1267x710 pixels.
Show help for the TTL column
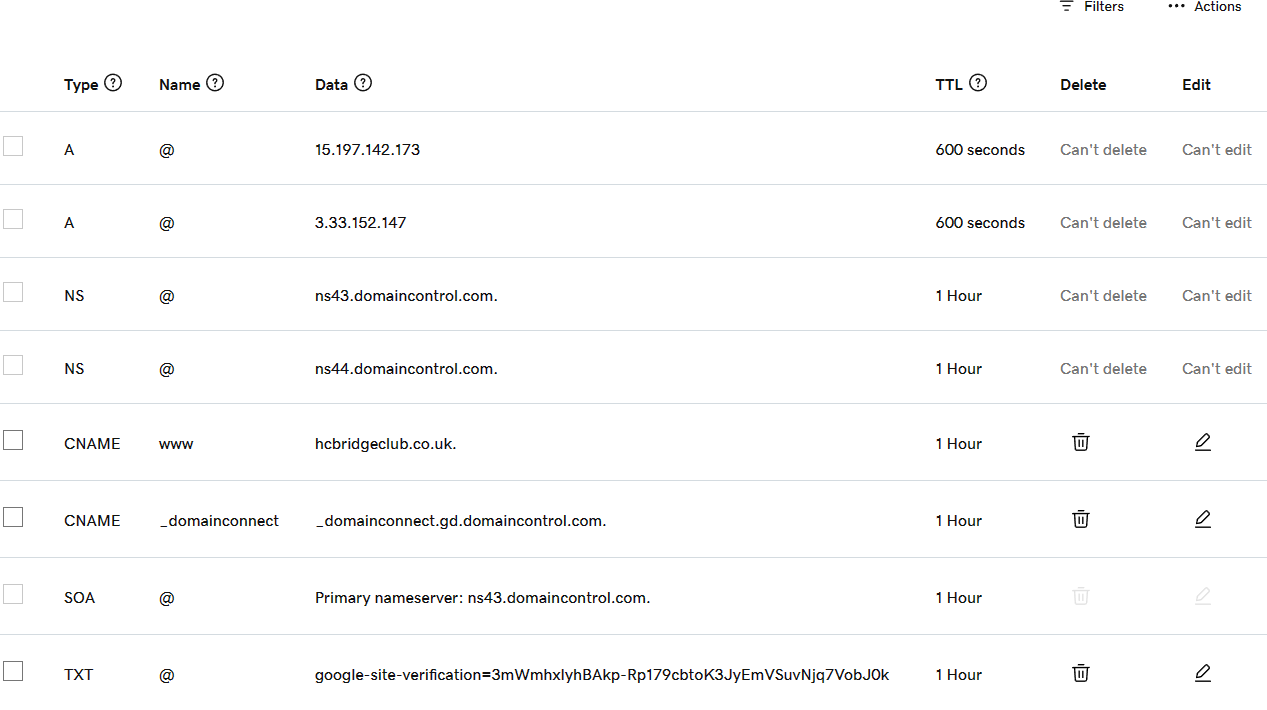point(978,83)
